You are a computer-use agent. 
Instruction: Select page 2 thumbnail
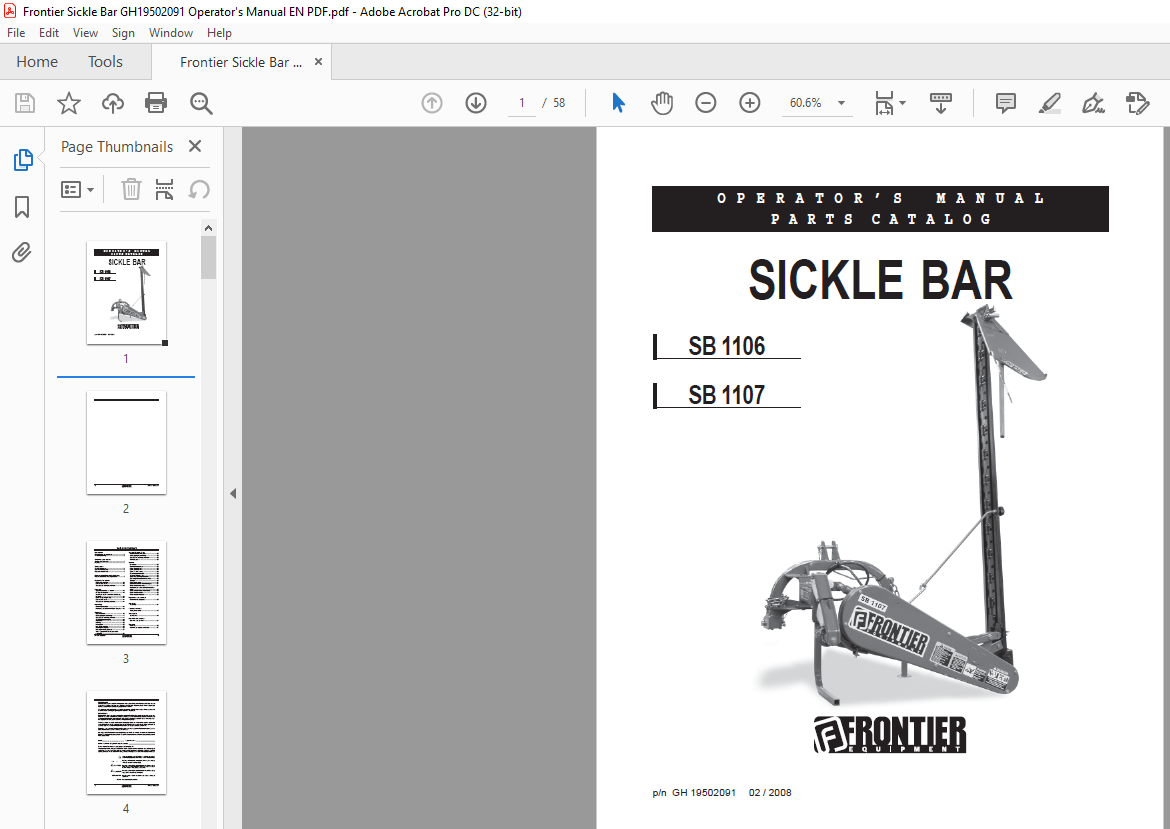coord(126,442)
